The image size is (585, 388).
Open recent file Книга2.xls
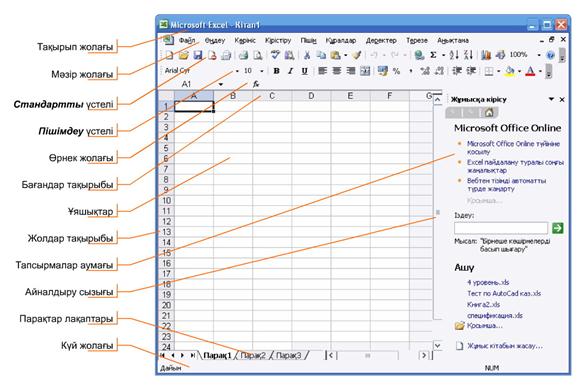coord(483,304)
